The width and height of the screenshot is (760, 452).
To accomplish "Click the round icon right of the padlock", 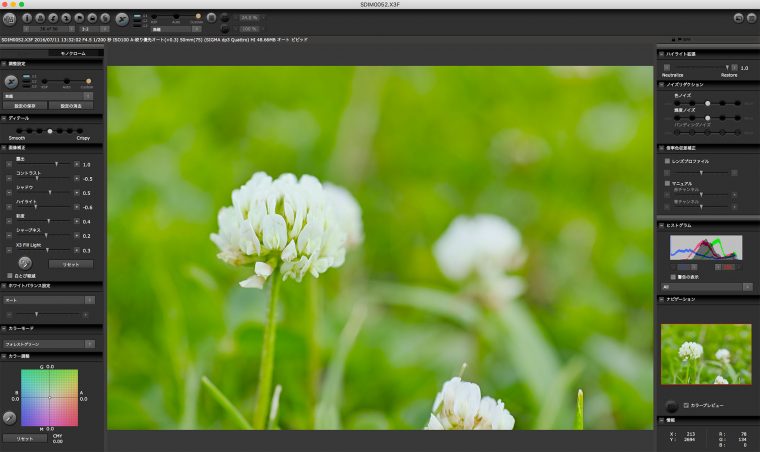I will (105, 18).
